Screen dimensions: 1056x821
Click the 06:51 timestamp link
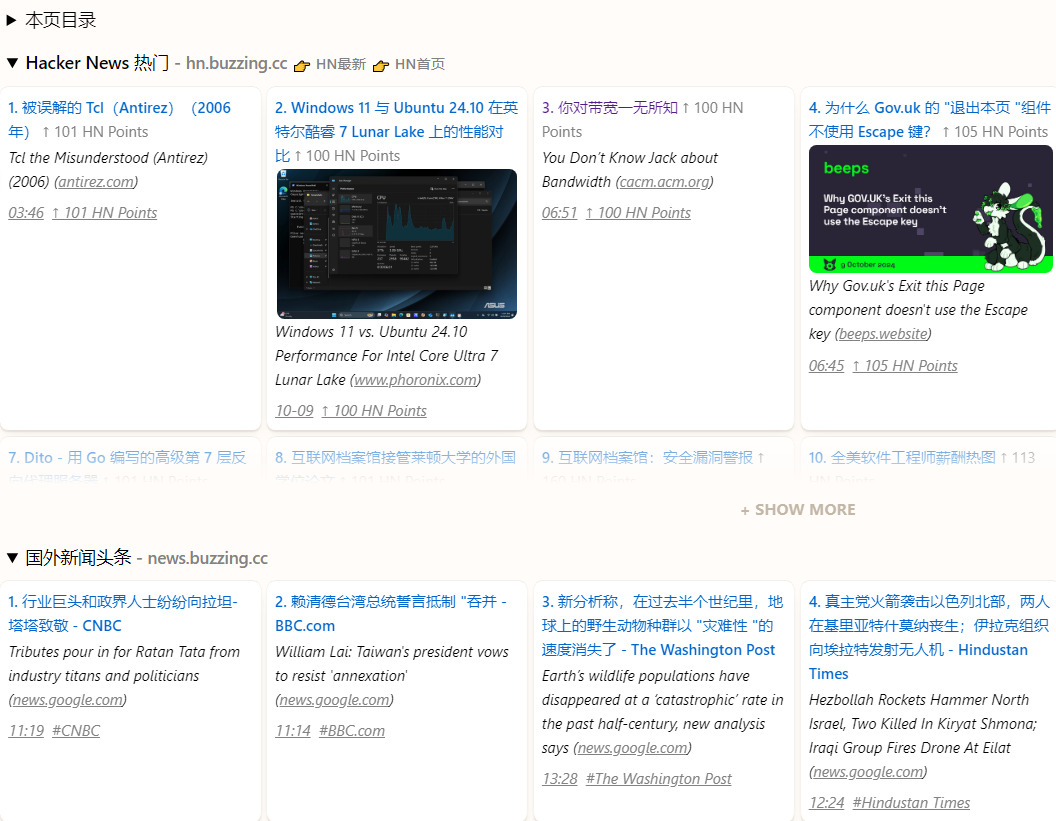pos(560,213)
